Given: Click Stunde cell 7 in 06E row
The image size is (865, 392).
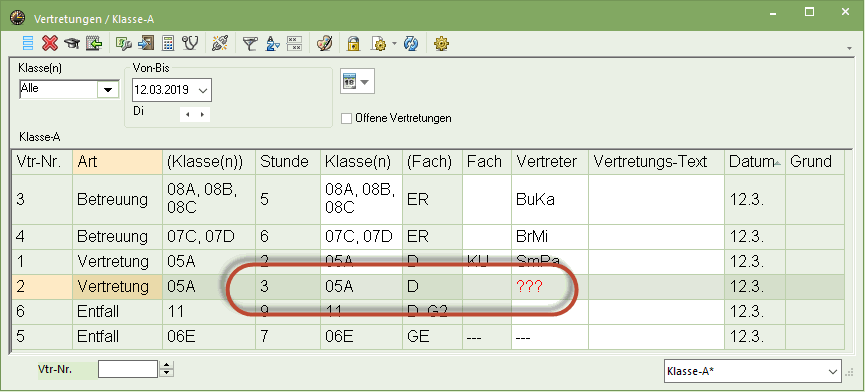Looking at the screenshot, I should click(288, 336).
